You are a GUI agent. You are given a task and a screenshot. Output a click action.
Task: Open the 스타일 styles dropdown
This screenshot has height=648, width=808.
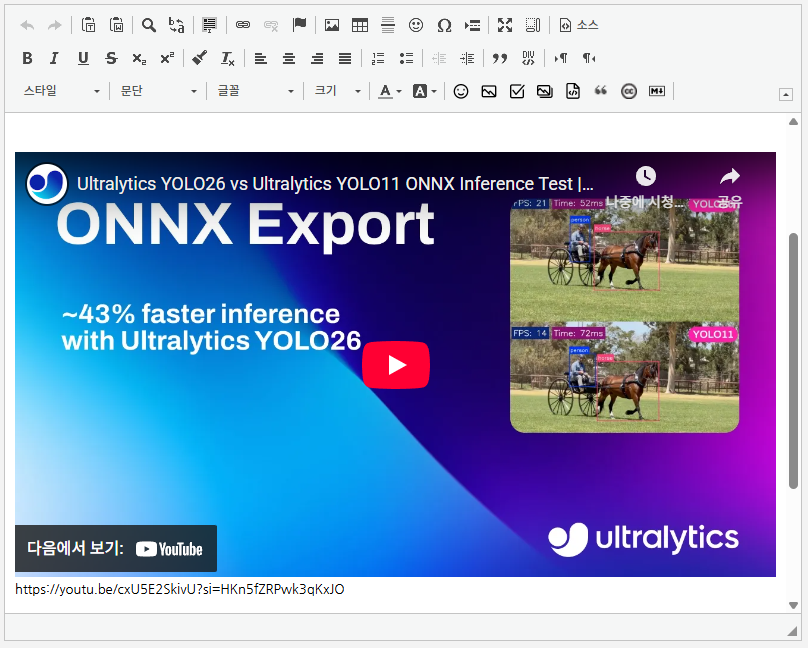click(61, 91)
